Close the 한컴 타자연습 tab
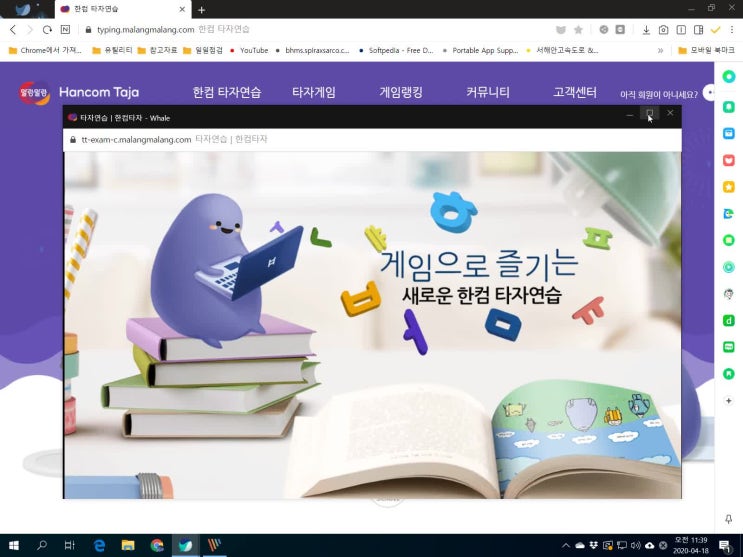The height and width of the screenshot is (557, 743). tap(182, 9)
